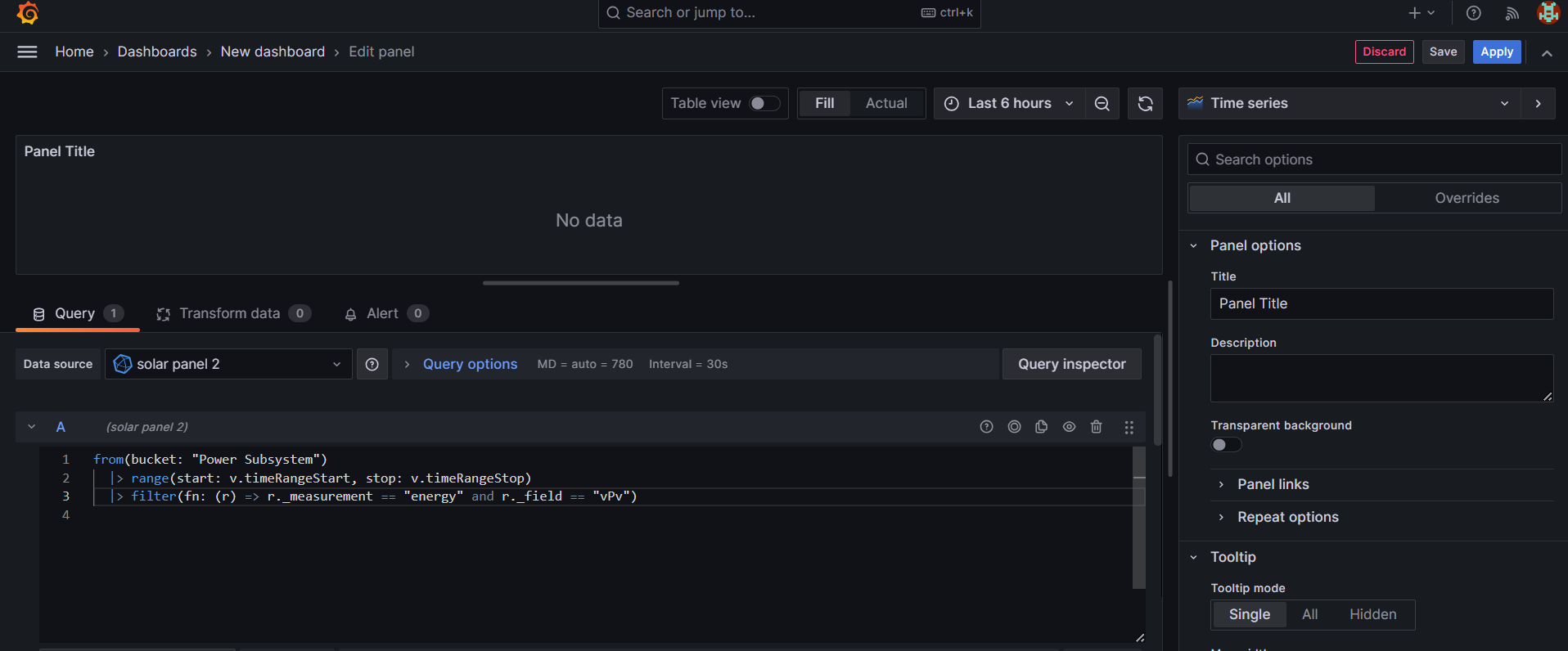Hide query A using the eye icon

point(1069,427)
